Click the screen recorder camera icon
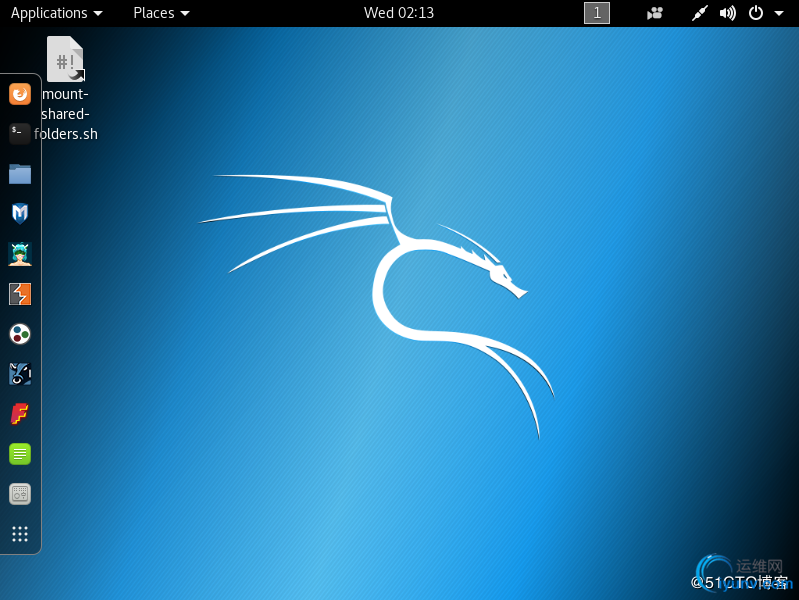The width and height of the screenshot is (799, 600). (655, 13)
